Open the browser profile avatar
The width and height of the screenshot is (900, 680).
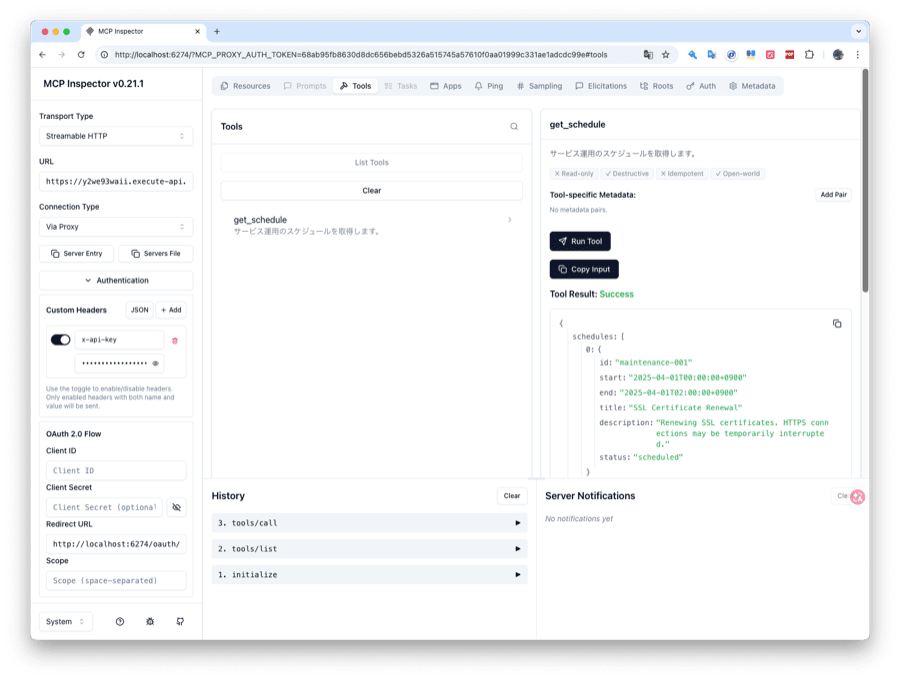tap(838, 55)
